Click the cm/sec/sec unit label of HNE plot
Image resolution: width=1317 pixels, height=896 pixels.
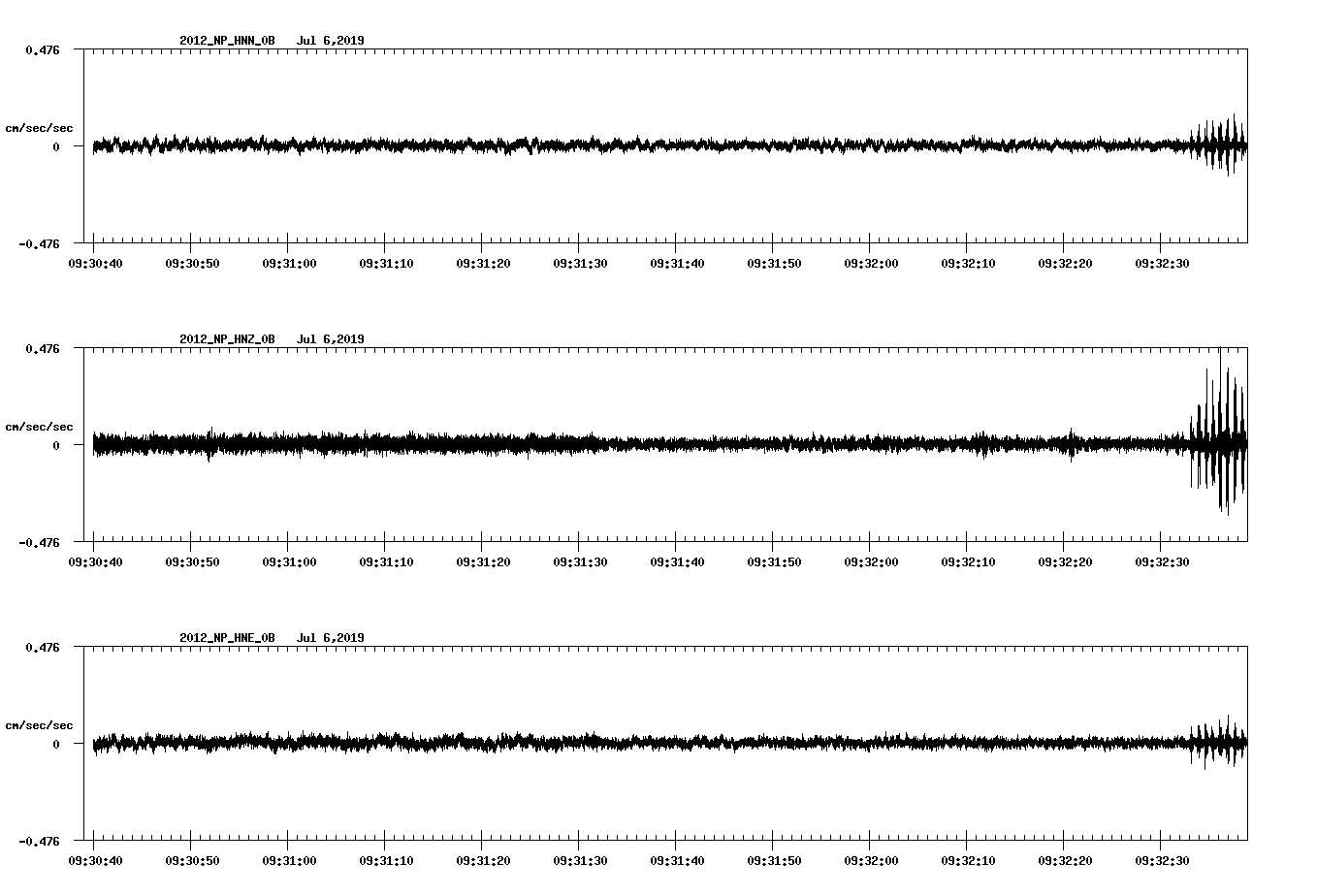pyautogui.click(x=39, y=725)
